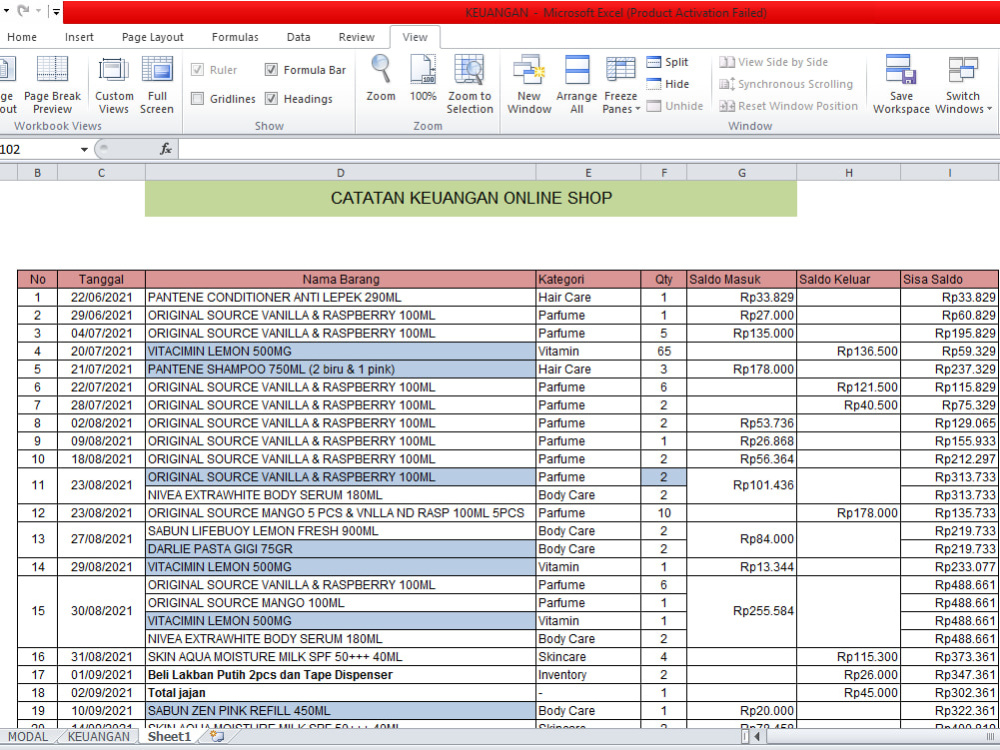The width and height of the screenshot is (1000, 750).
Task: Click Save Workspace icon
Action: coord(901,70)
